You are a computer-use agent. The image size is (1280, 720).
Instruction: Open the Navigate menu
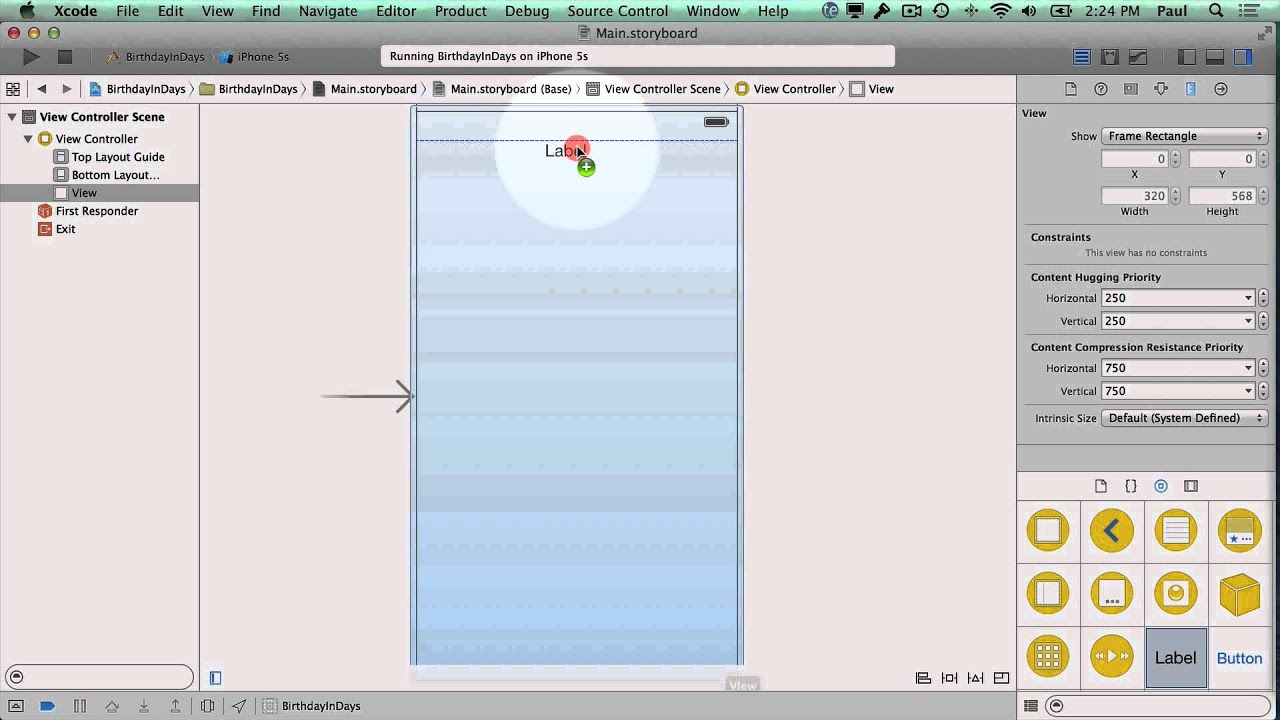(328, 11)
